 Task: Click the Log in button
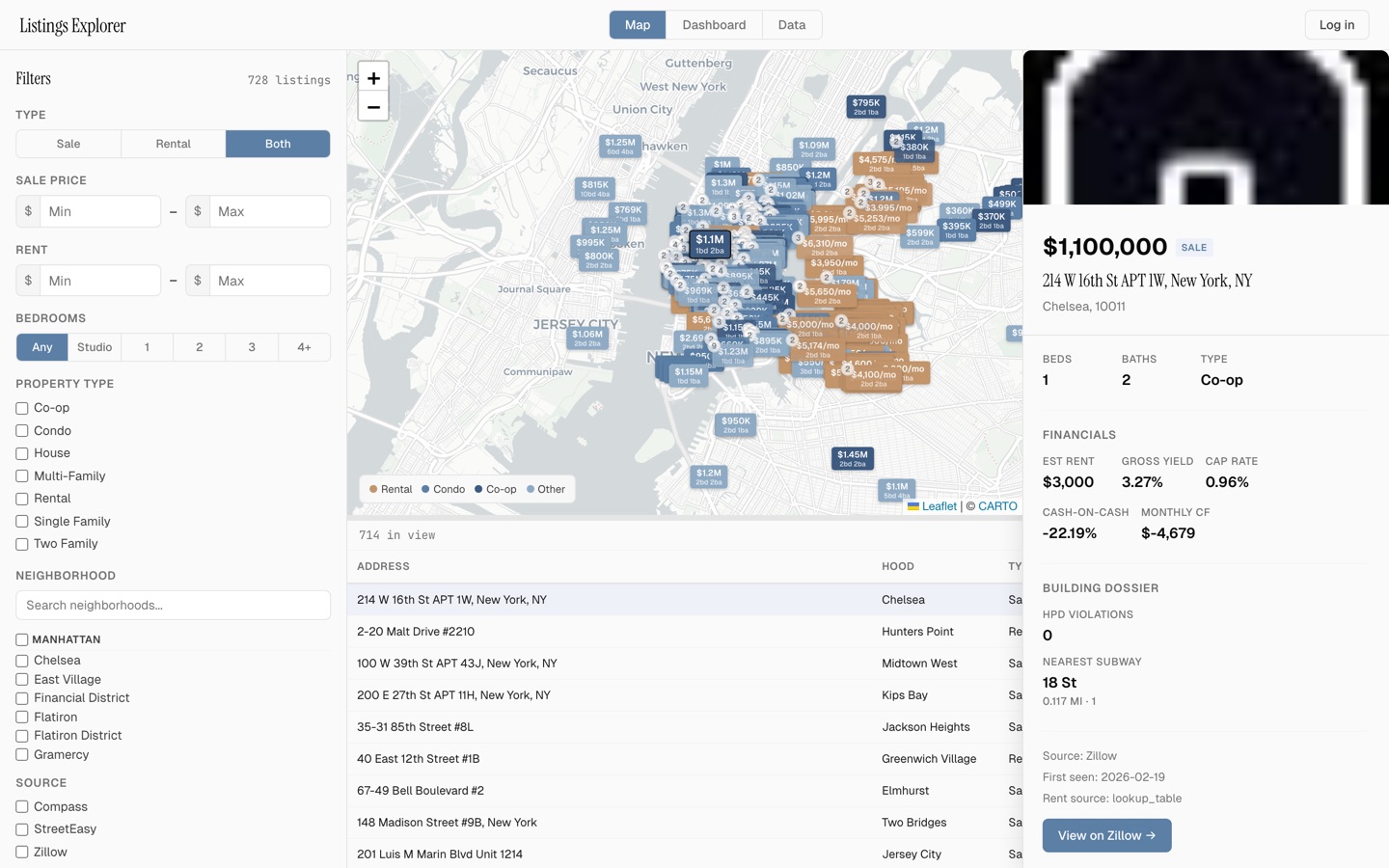click(1336, 25)
